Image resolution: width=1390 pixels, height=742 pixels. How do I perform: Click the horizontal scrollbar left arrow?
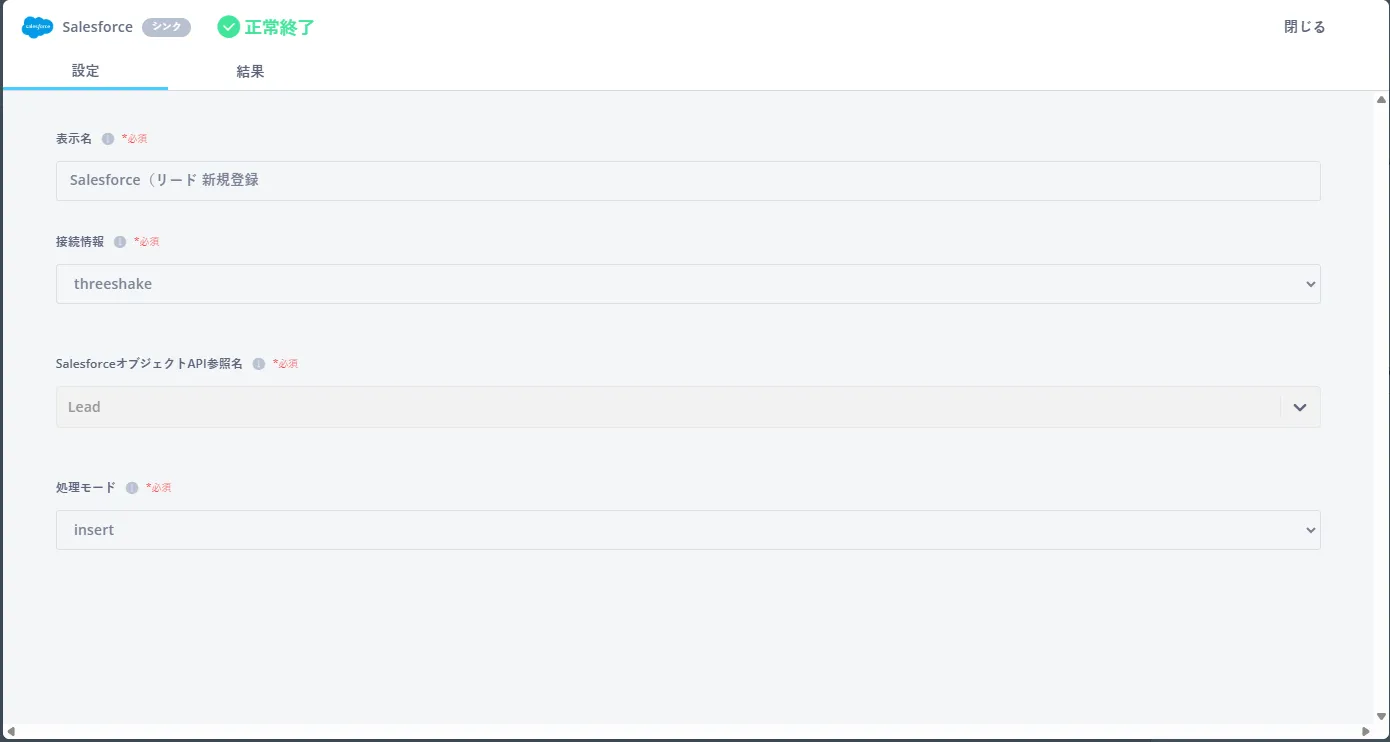[10, 732]
